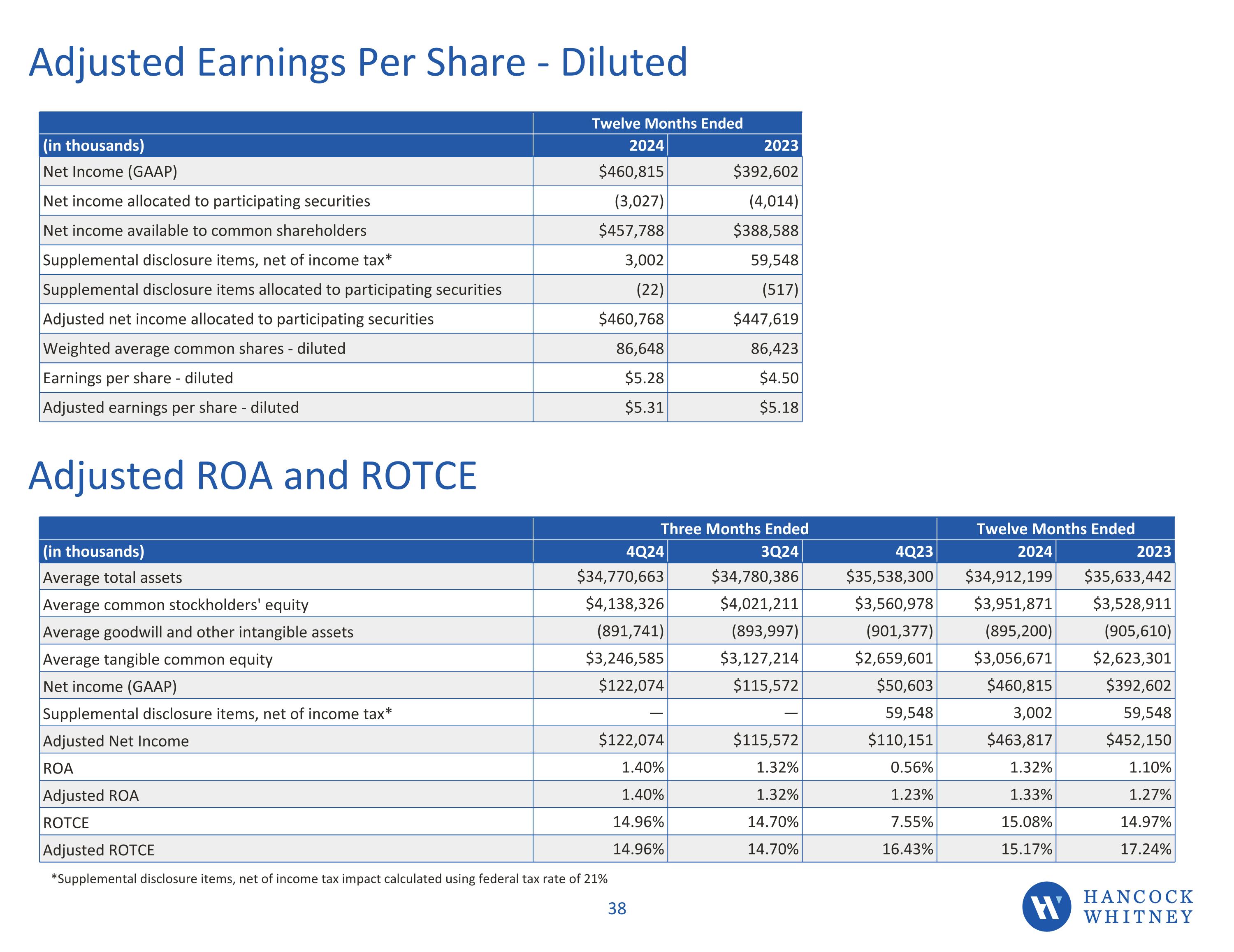The width and height of the screenshot is (1234, 952).
Task: Click the ROTCE 3Q24 value 14.70%
Action: point(773,822)
